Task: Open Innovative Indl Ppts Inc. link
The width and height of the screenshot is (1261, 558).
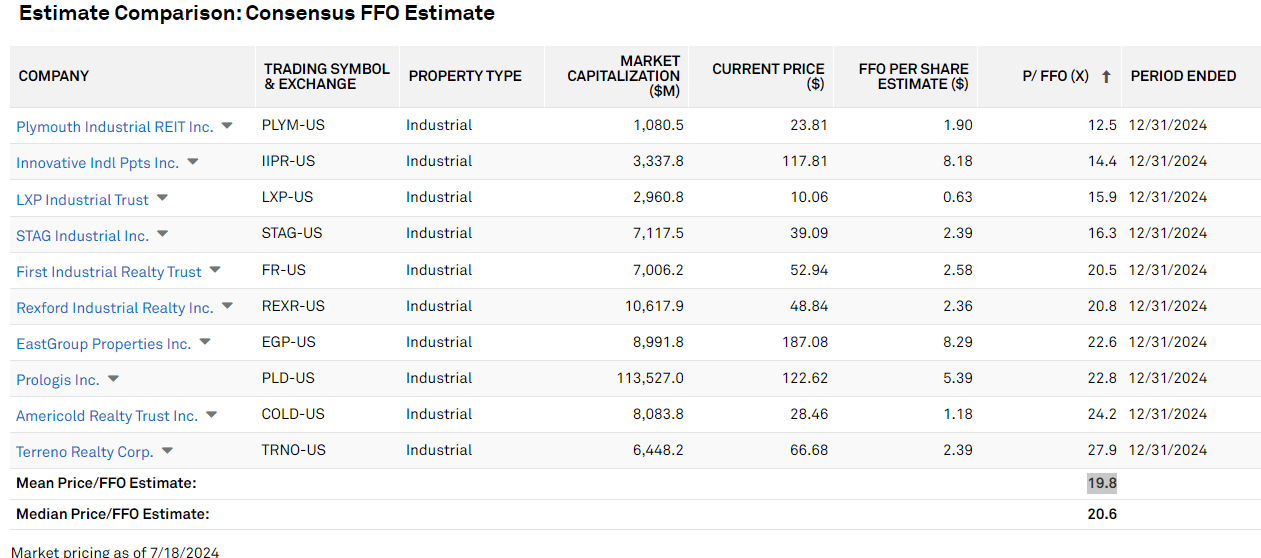Action: pyautogui.click(x=97, y=163)
